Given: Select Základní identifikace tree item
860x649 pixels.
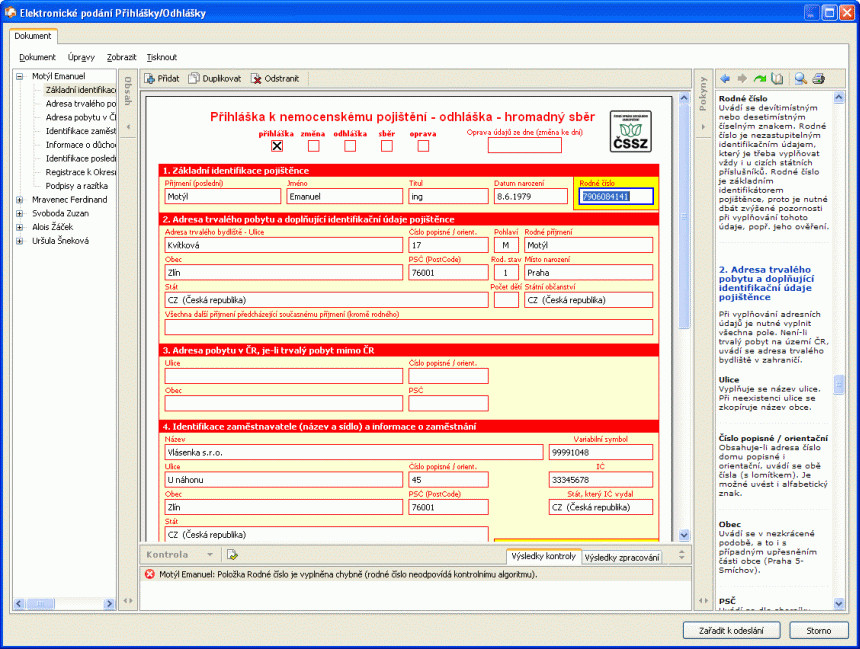Looking at the screenshot, I should point(81,90).
